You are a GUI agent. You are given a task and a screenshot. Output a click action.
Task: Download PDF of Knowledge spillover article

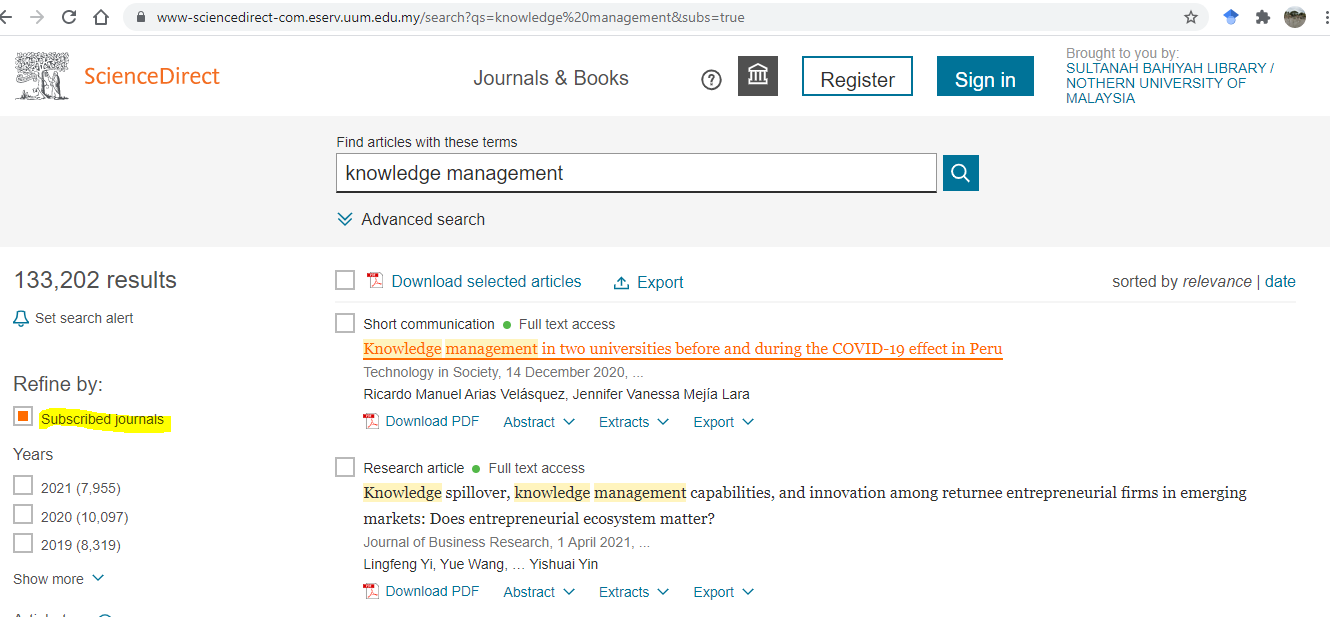432,591
